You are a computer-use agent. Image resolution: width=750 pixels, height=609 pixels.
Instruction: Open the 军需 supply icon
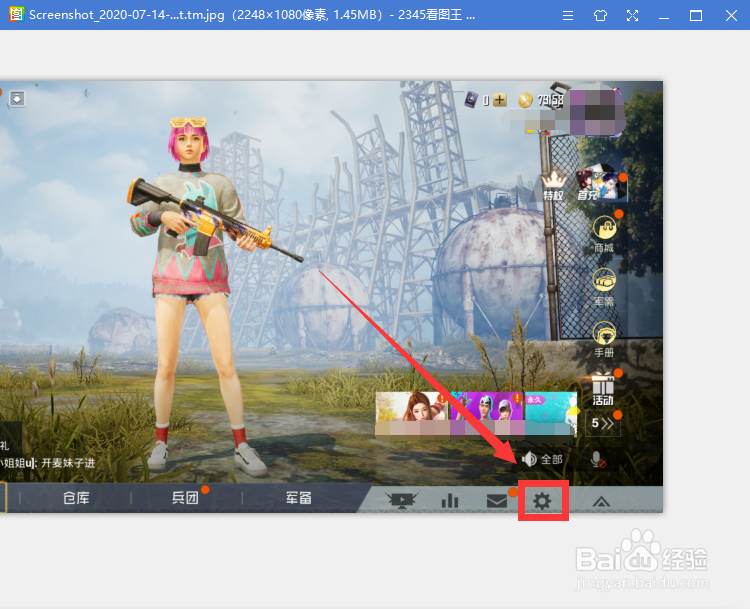(x=604, y=287)
